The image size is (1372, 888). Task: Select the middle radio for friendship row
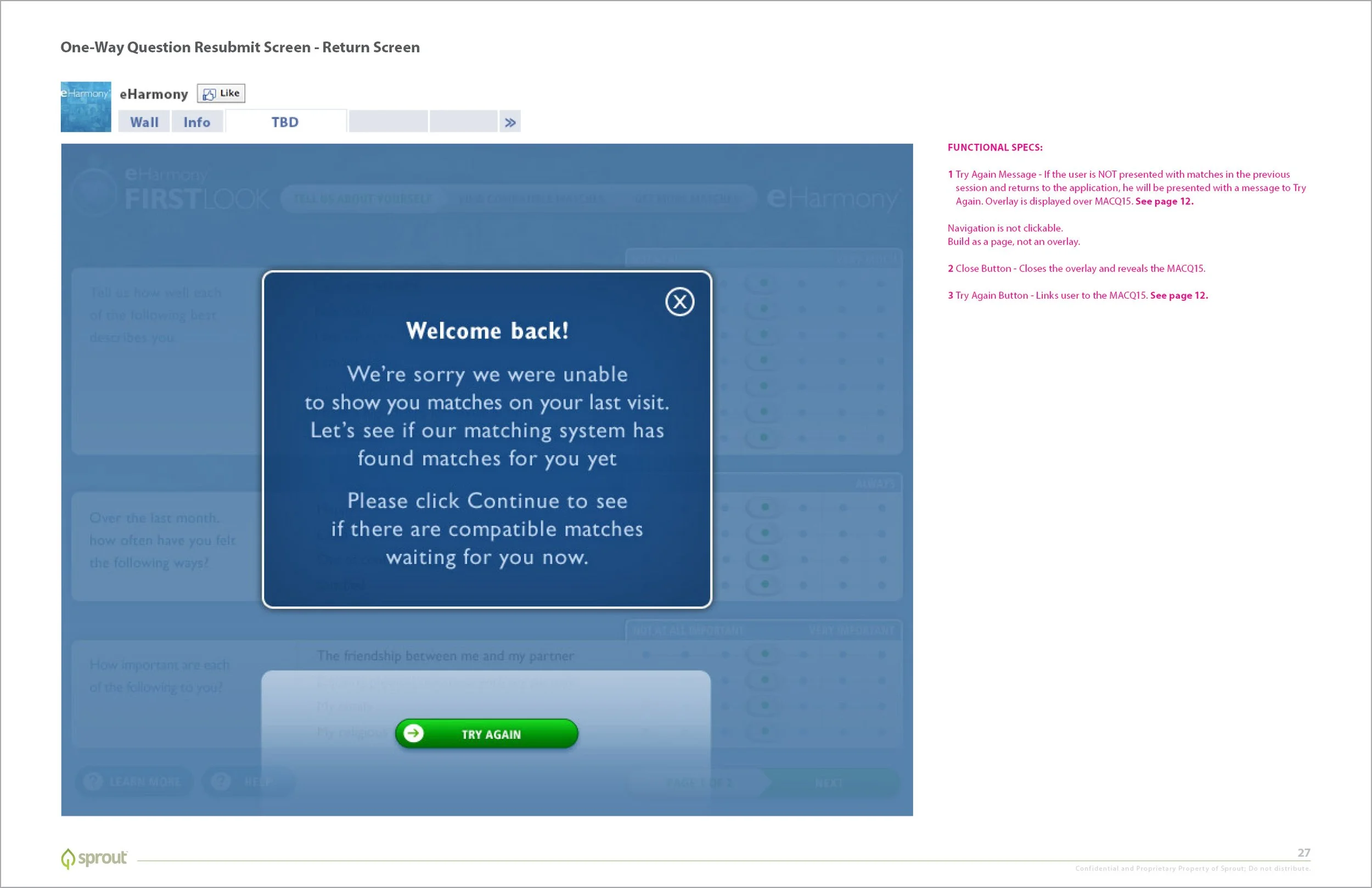[764, 654]
